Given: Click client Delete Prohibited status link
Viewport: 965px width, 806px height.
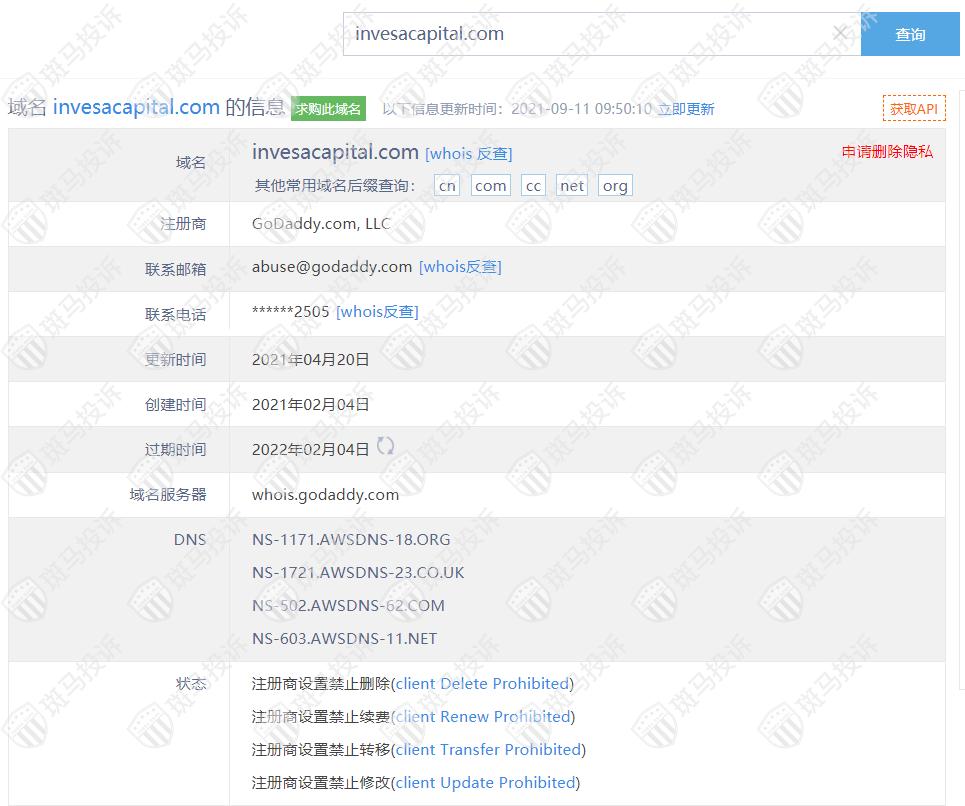Looking at the screenshot, I should coord(482,684).
